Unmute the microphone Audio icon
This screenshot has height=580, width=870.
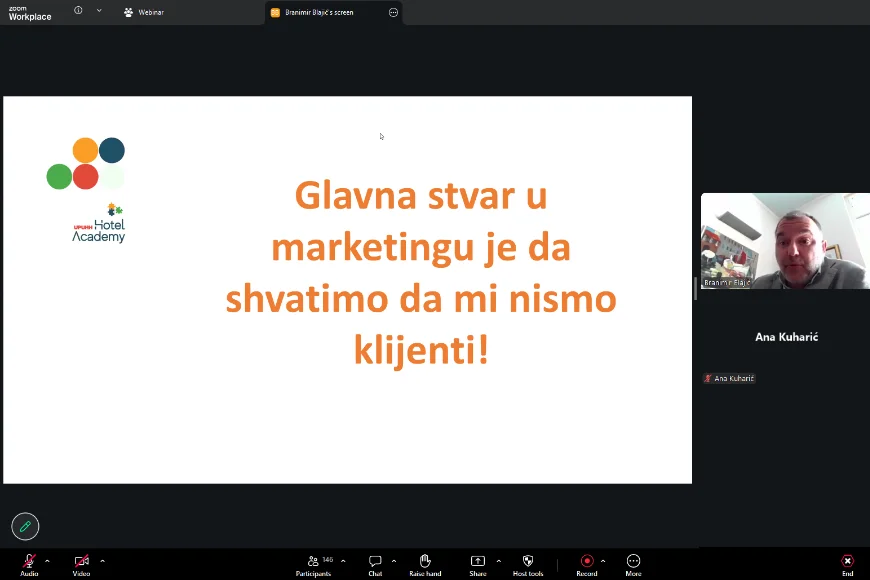pos(29,561)
